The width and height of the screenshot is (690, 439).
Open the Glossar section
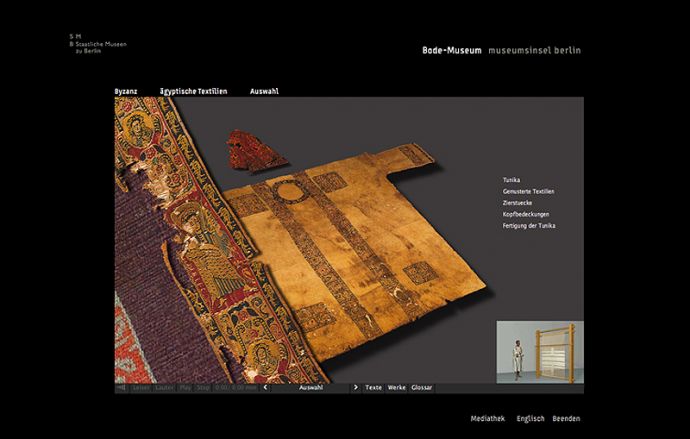point(421,387)
